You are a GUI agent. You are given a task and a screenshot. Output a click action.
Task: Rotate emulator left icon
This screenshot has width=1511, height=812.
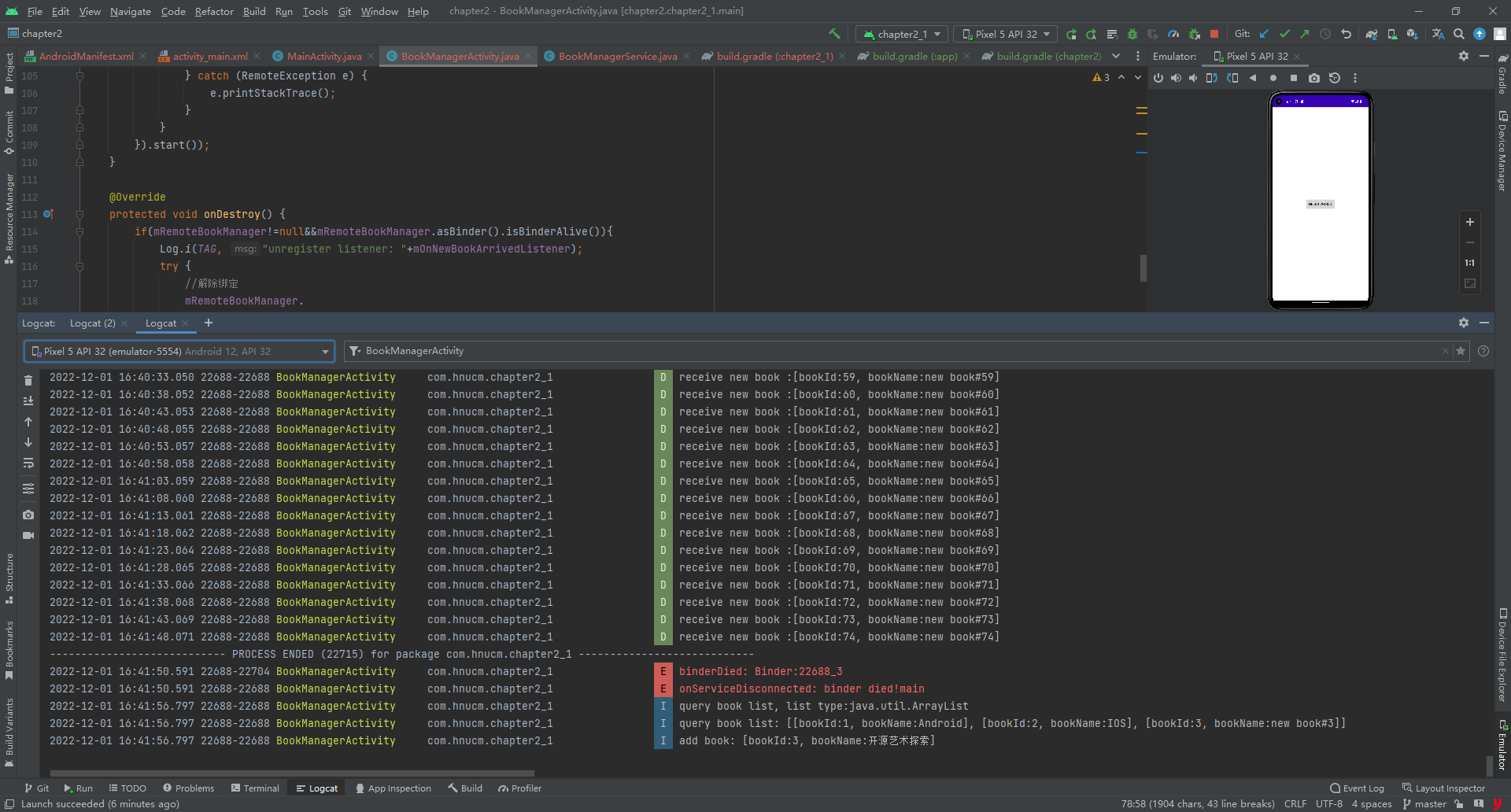click(1212, 78)
